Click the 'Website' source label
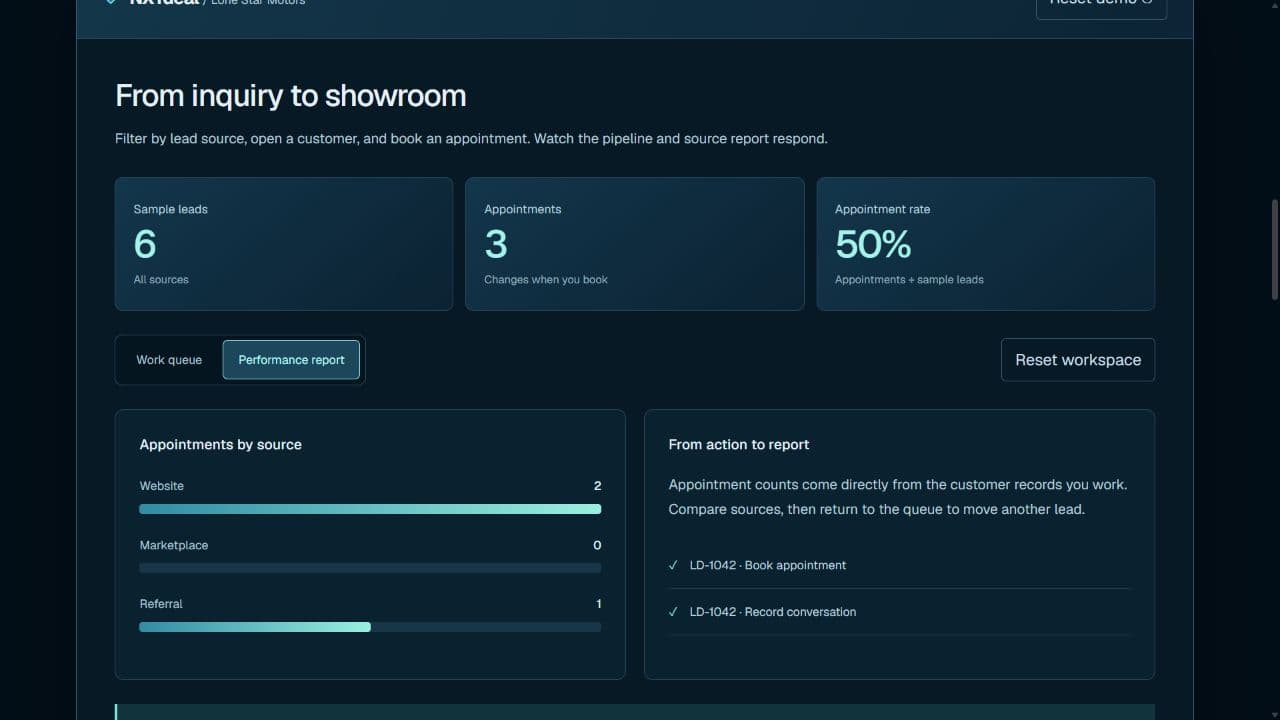The width and height of the screenshot is (1280, 720). coord(162,486)
